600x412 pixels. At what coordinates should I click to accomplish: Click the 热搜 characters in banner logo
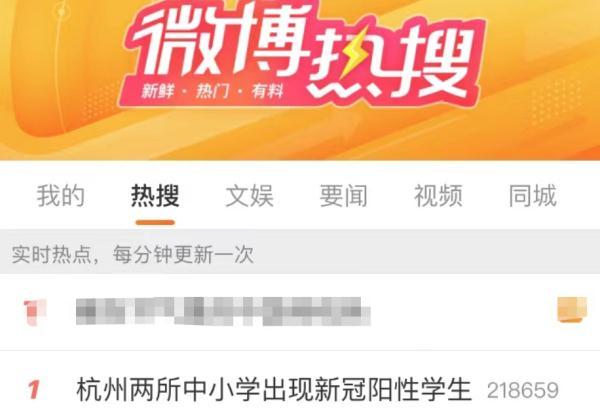click(x=392, y=61)
